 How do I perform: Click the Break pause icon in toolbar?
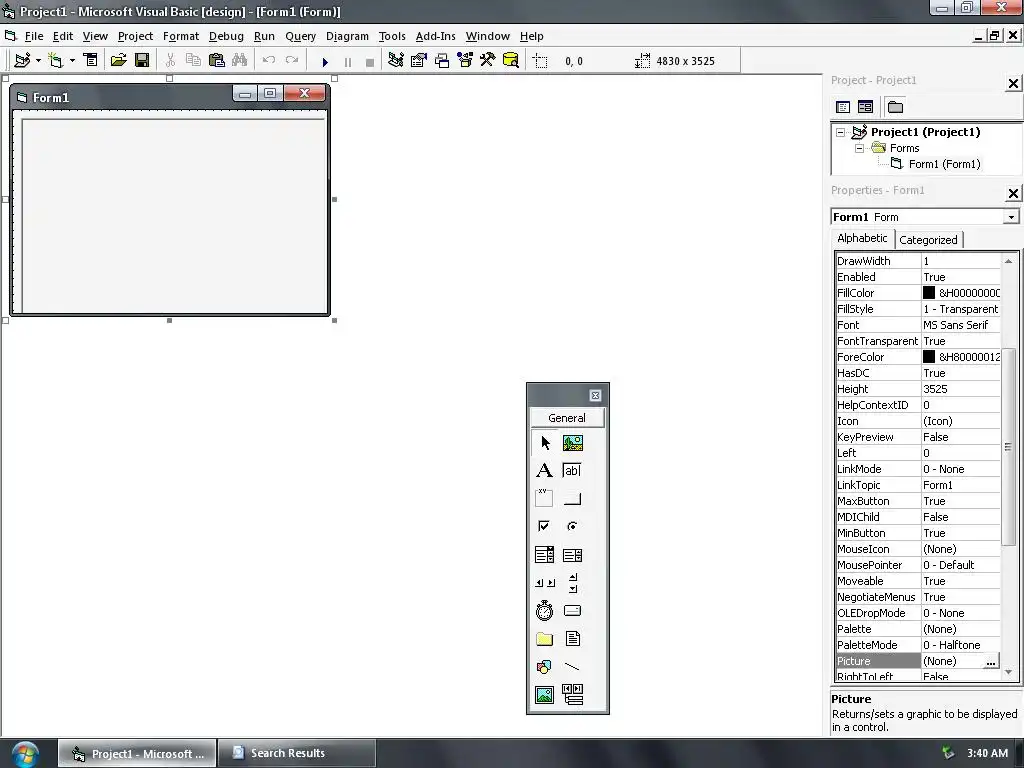coord(347,62)
